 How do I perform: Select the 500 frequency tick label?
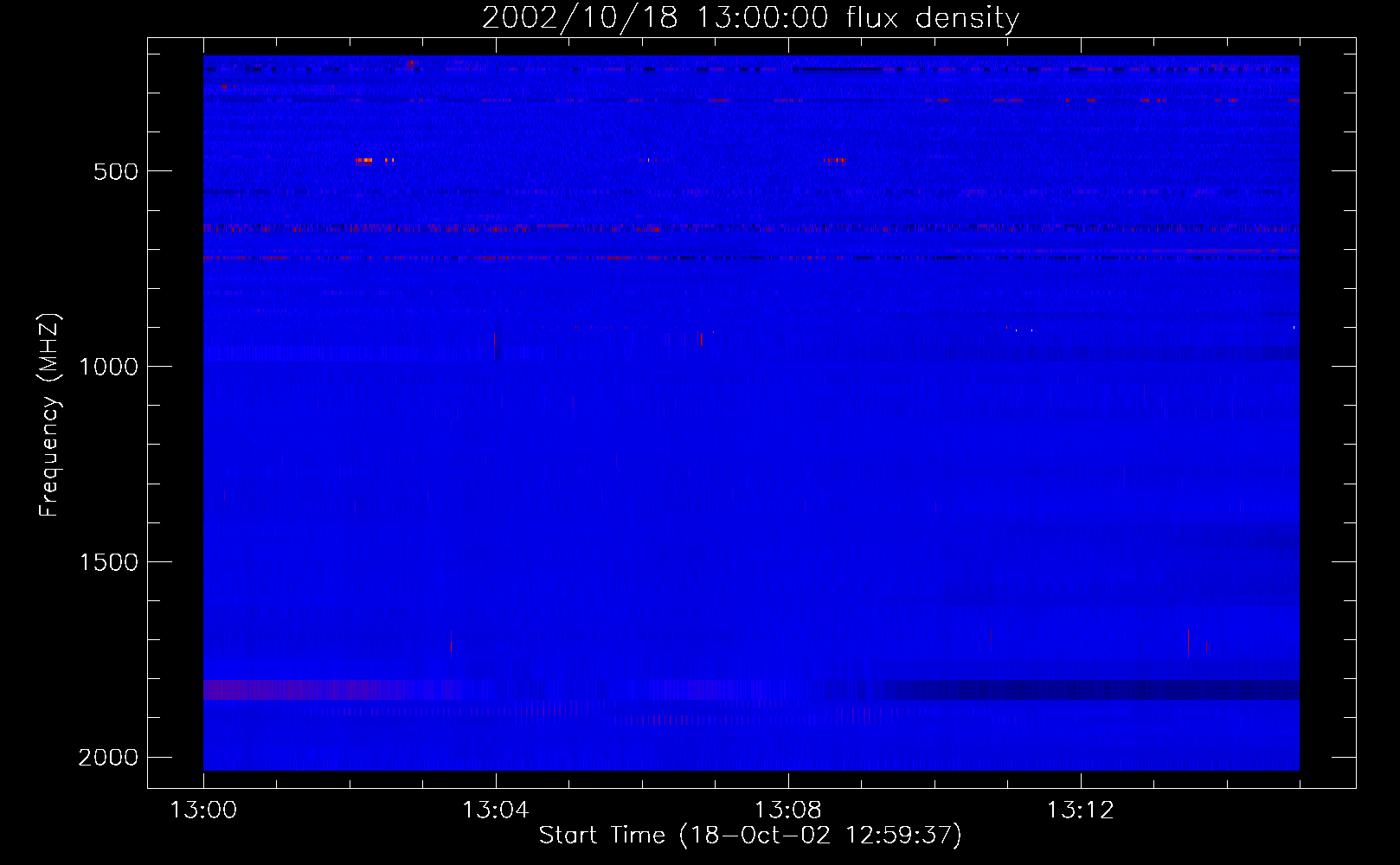coord(116,171)
